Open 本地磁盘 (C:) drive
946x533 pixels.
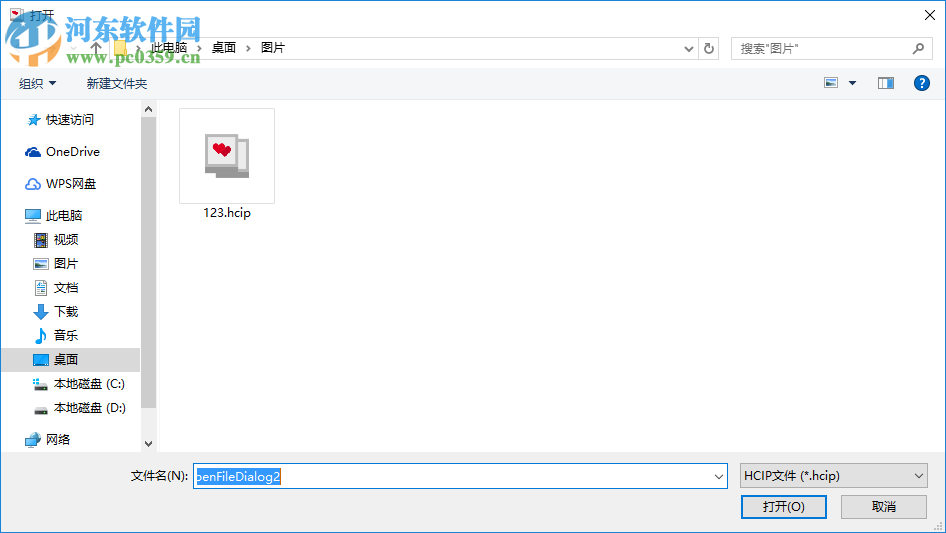(x=89, y=384)
